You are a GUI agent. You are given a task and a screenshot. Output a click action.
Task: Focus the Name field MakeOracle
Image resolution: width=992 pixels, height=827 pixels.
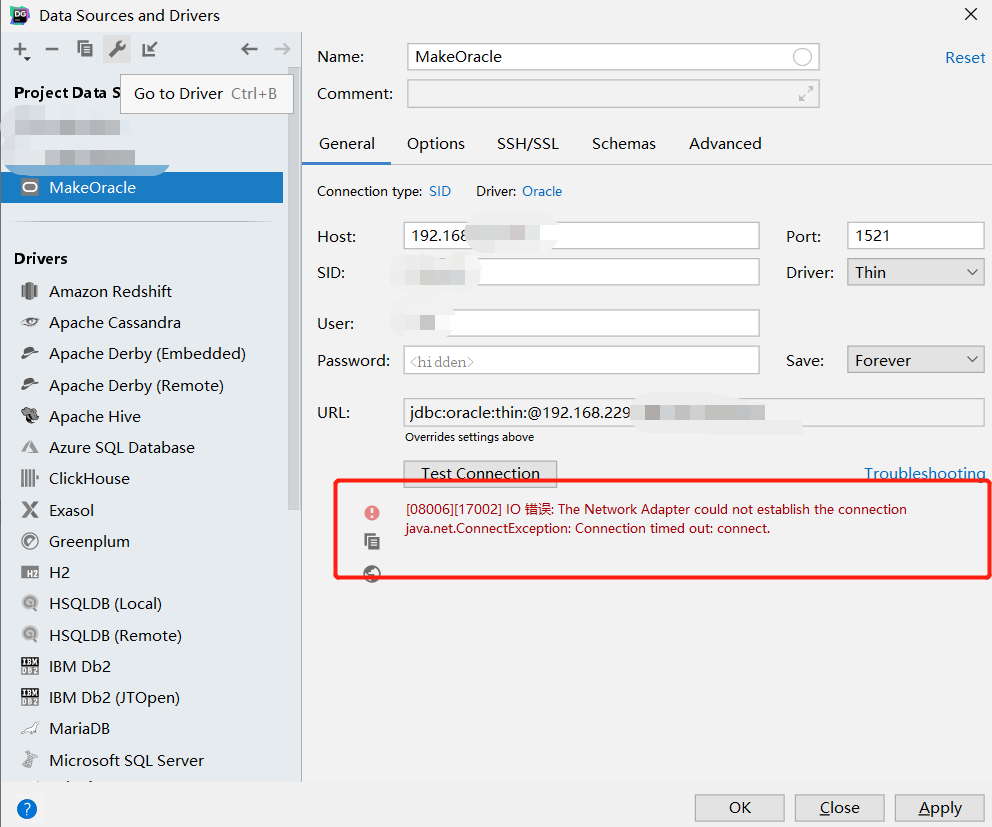613,57
